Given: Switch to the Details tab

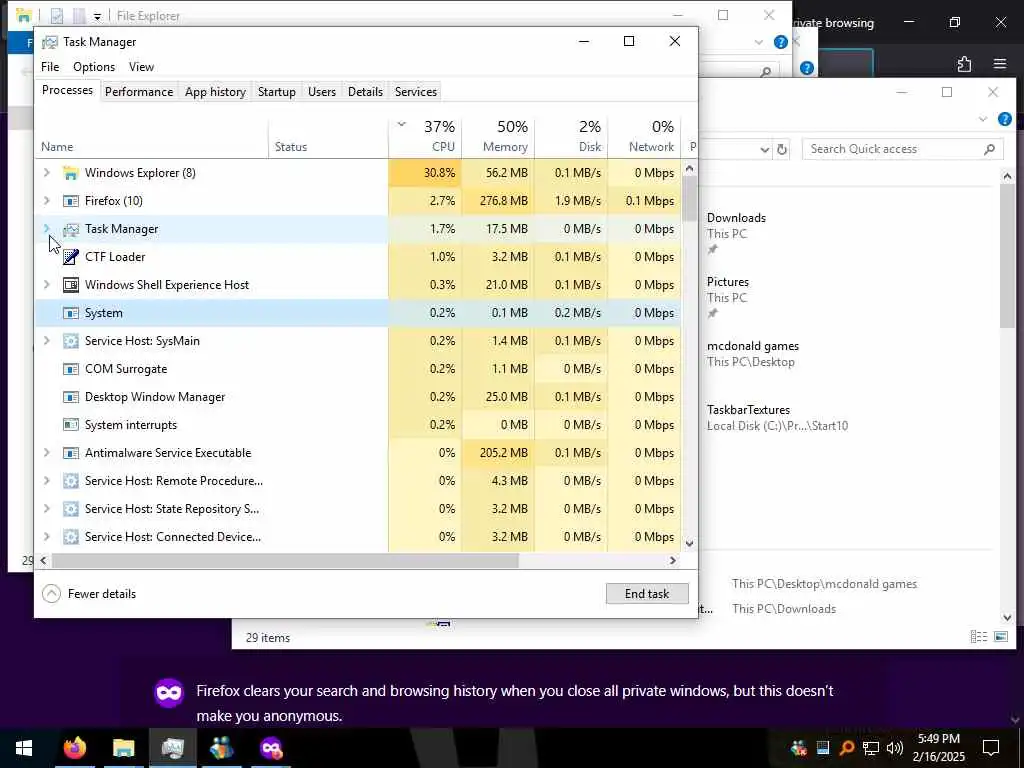Looking at the screenshot, I should coord(365,92).
